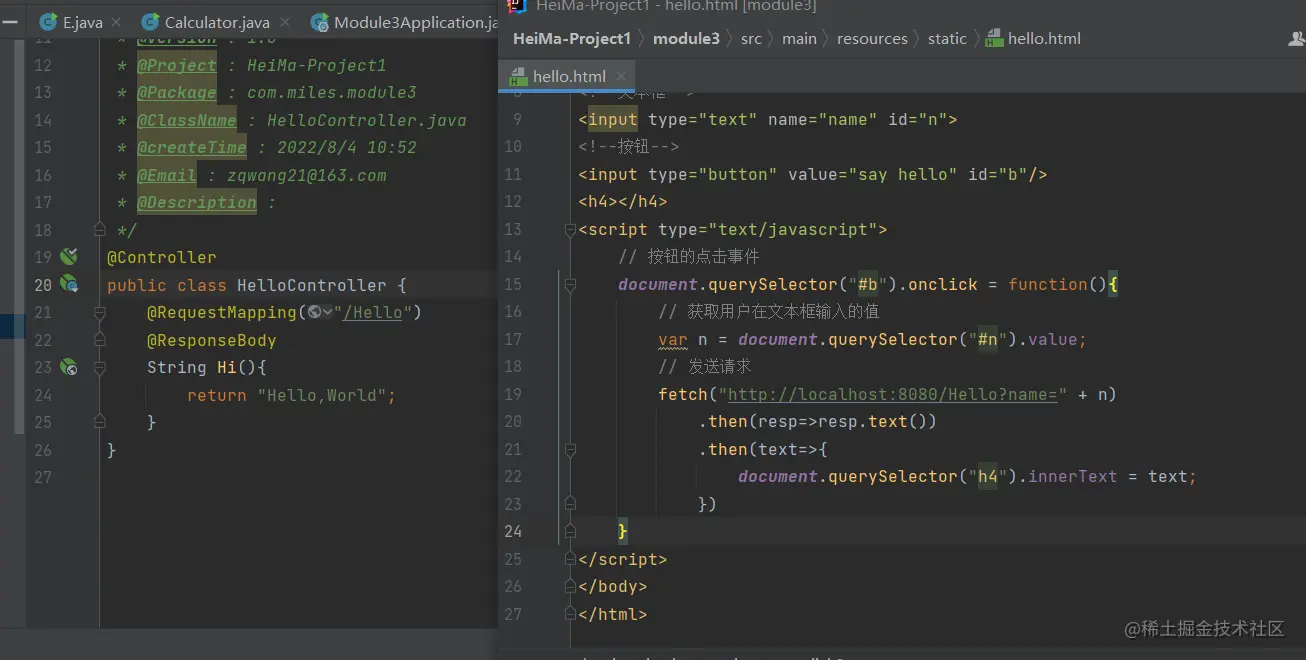Click the hello.html tab file icon
Screen dimensions: 1306x660
[x=518, y=76]
